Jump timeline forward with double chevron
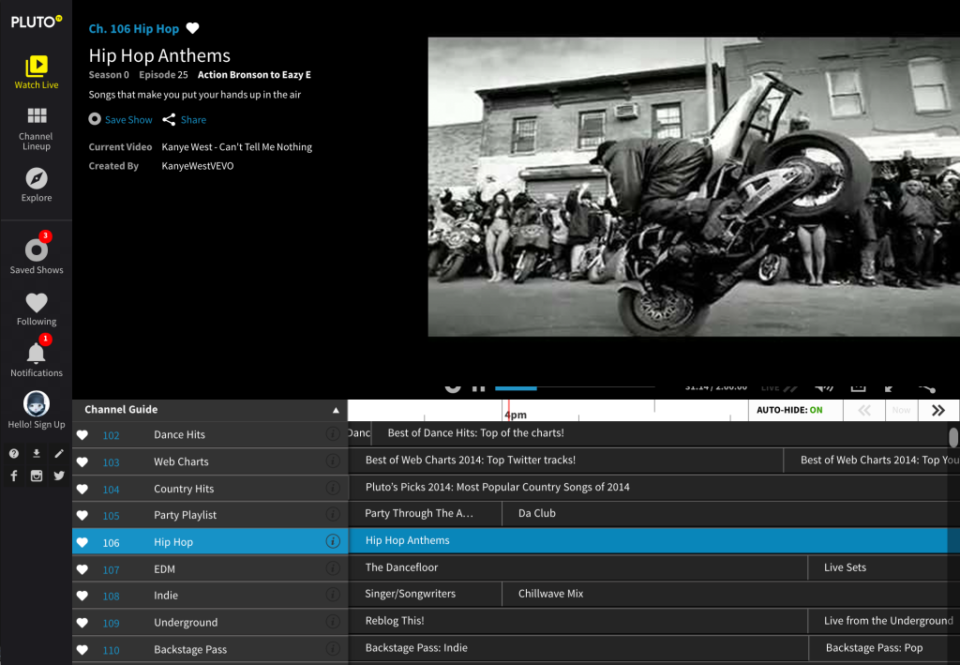 pos(938,410)
